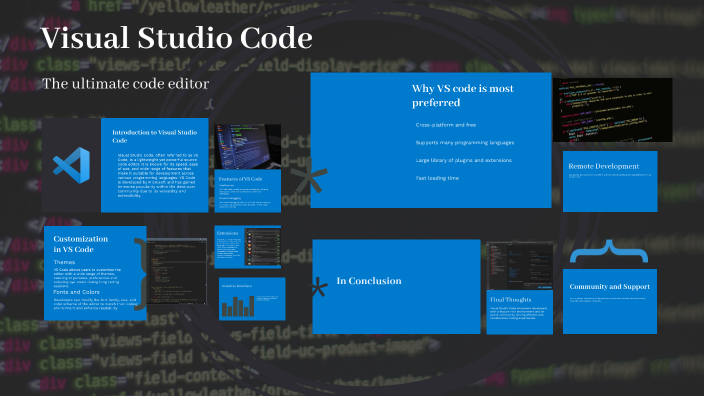704x396 pixels.
Task: Select 'The ultimate code editor' subtitle
Action: [126, 84]
